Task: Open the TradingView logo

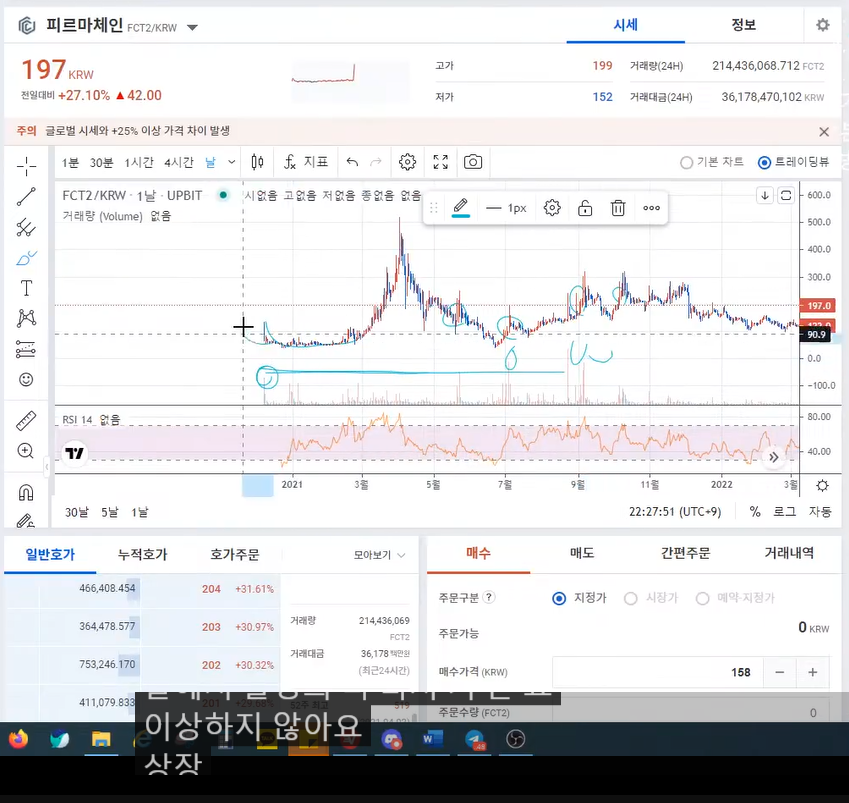Action: (x=75, y=453)
